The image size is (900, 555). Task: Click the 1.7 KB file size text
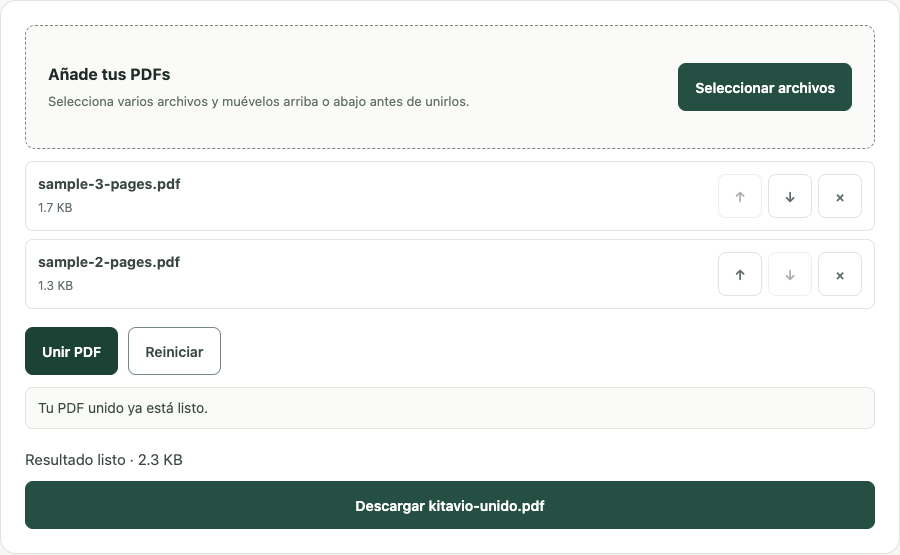tap(55, 208)
